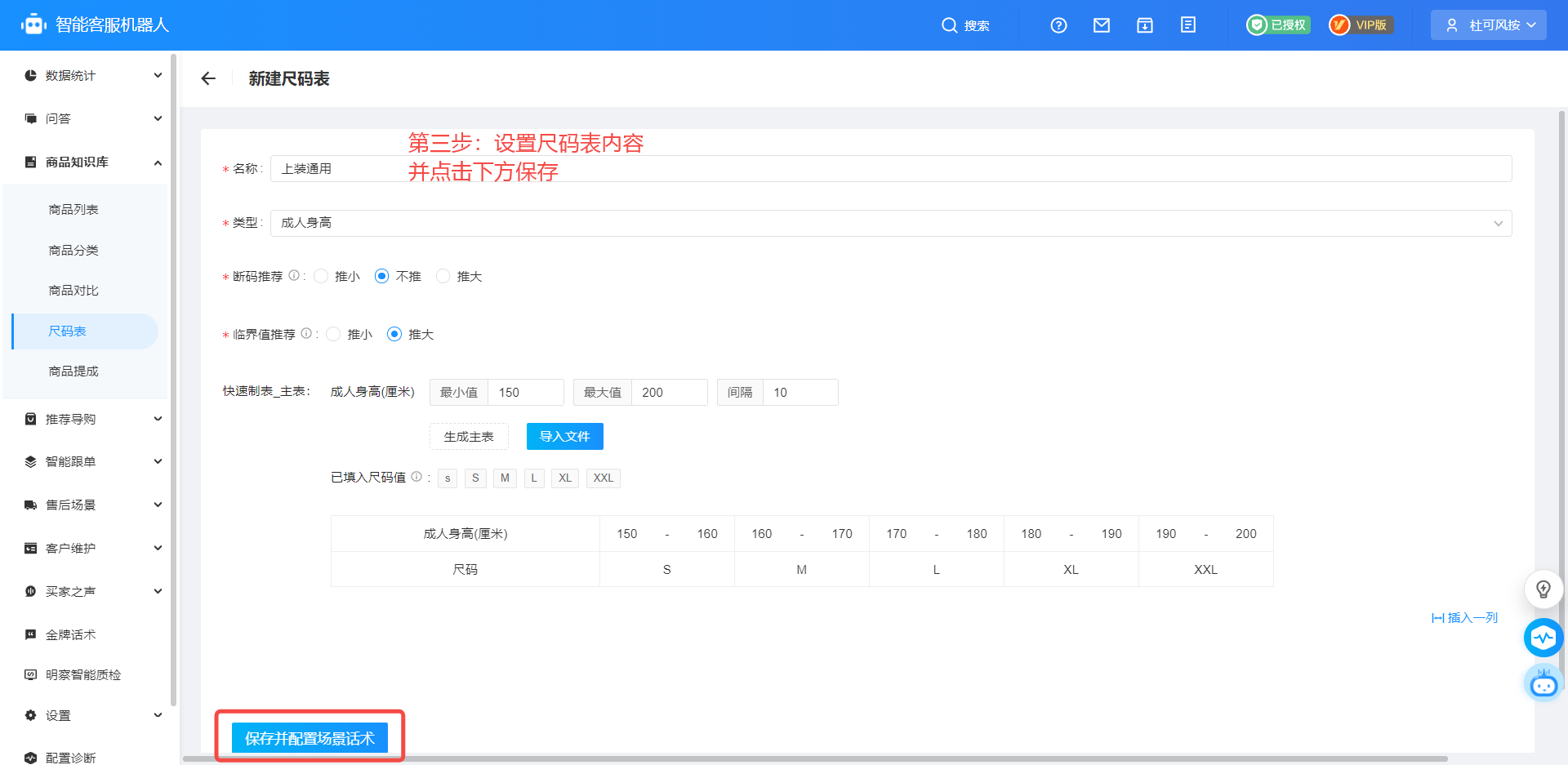Click the XXL size tag
The width and height of the screenshot is (1568, 765).
pyautogui.click(x=603, y=478)
